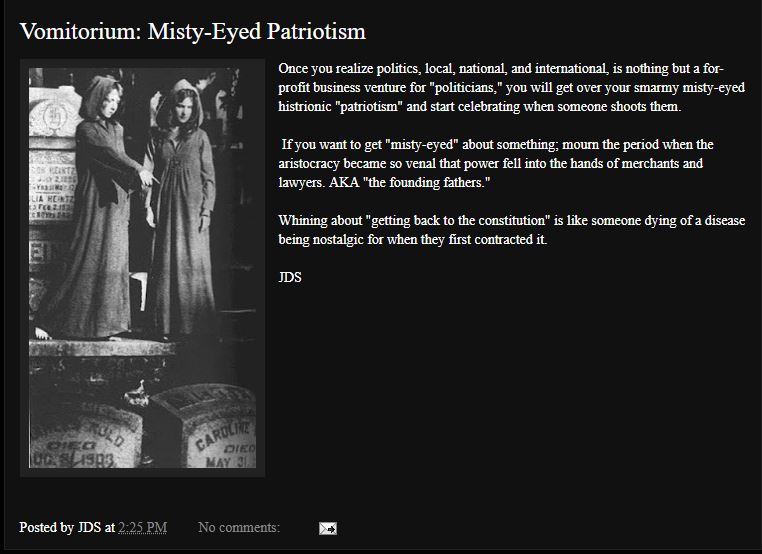The width and height of the screenshot is (762, 554).
Task: Click the word aristocracy in the post
Action: (x=309, y=164)
